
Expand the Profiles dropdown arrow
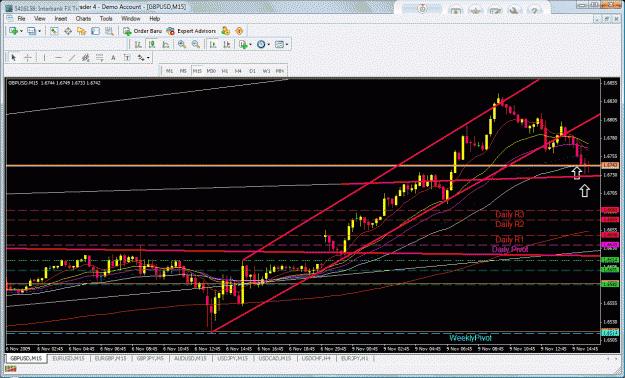39,31
